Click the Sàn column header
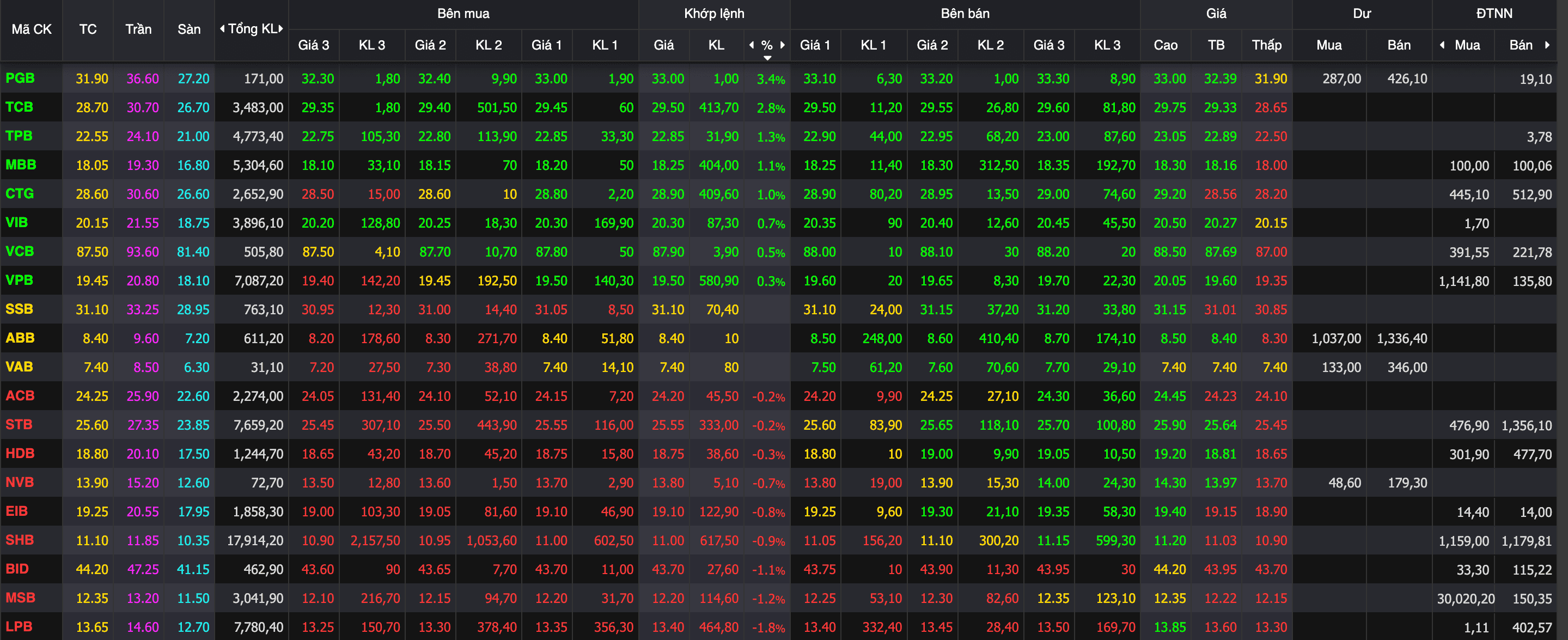Screen dimensions: 1568x640 (x=188, y=29)
